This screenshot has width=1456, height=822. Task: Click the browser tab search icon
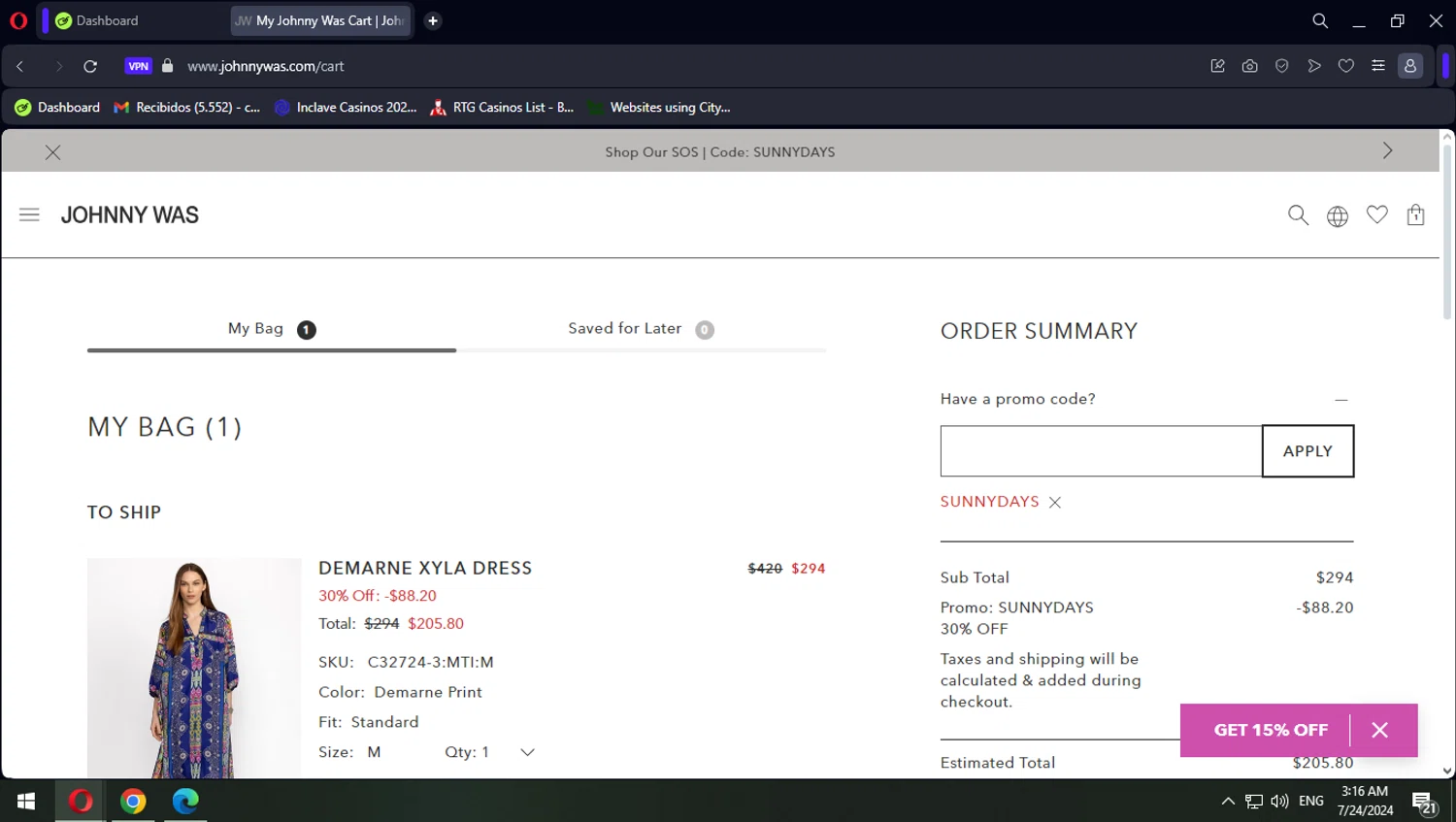1320,20
